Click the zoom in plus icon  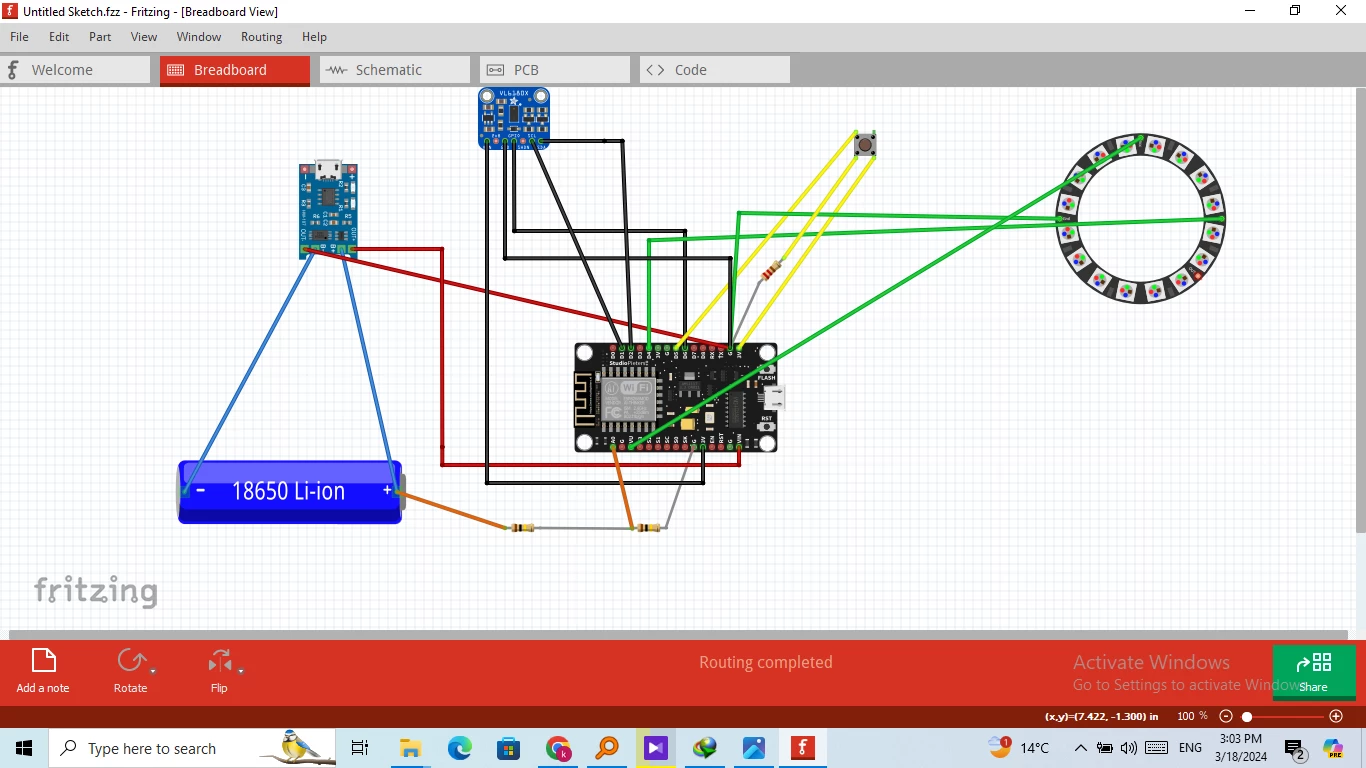pyautogui.click(x=1336, y=716)
